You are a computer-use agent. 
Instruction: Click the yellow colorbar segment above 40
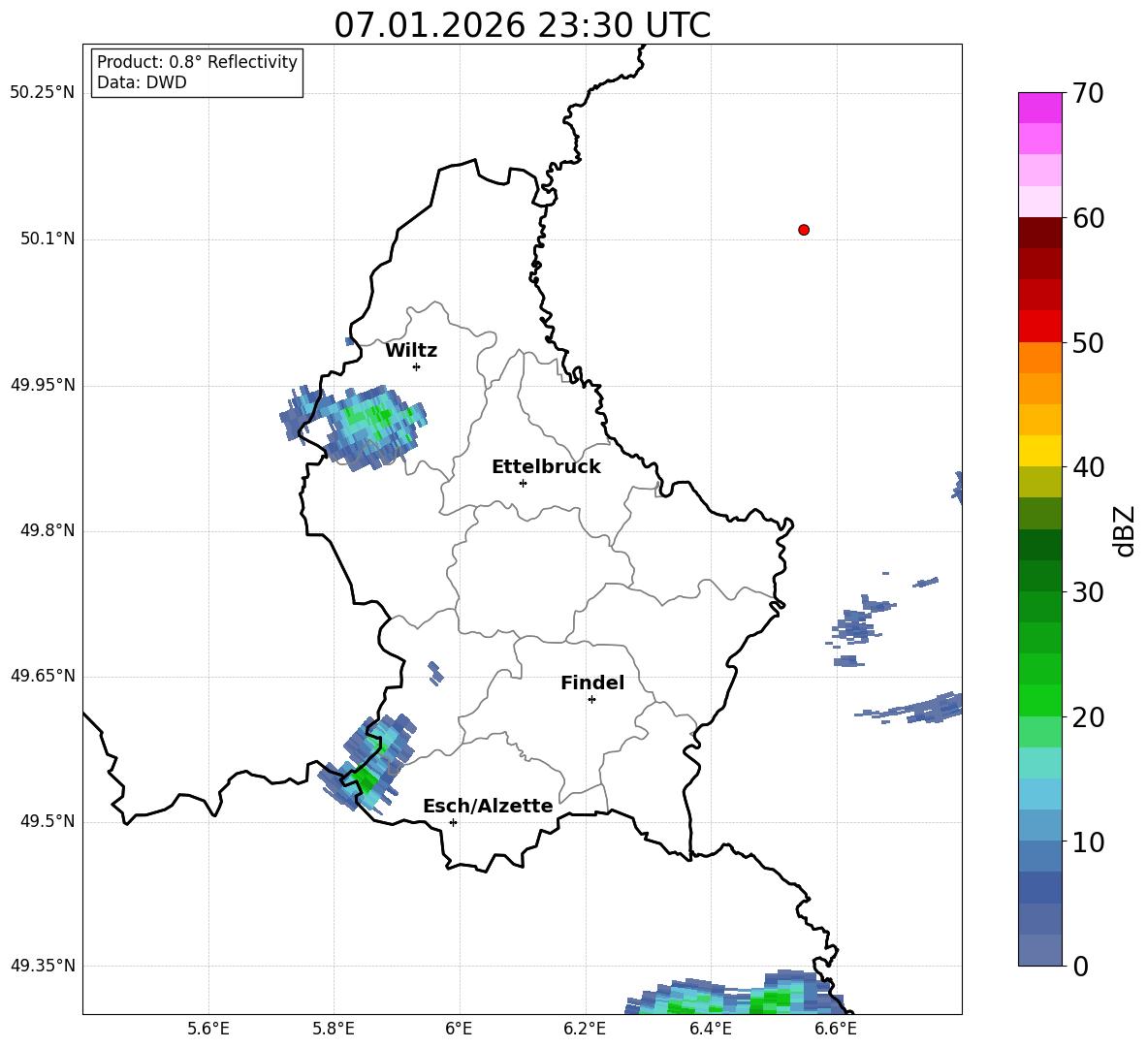point(1039,451)
